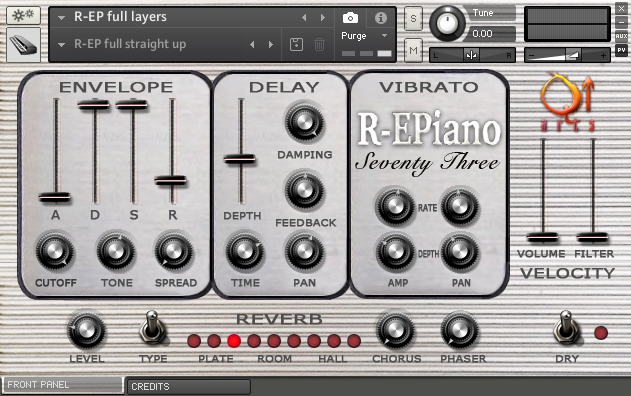Click the vibrato PAN depth knob
Image resolution: width=631 pixels, height=396 pixels.
click(x=460, y=251)
